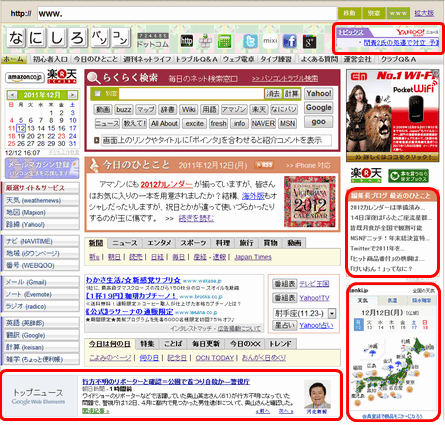This screenshot has width=445, height=425.
Task: Click the 移動 button beside URL field
Action: (x=349, y=13)
